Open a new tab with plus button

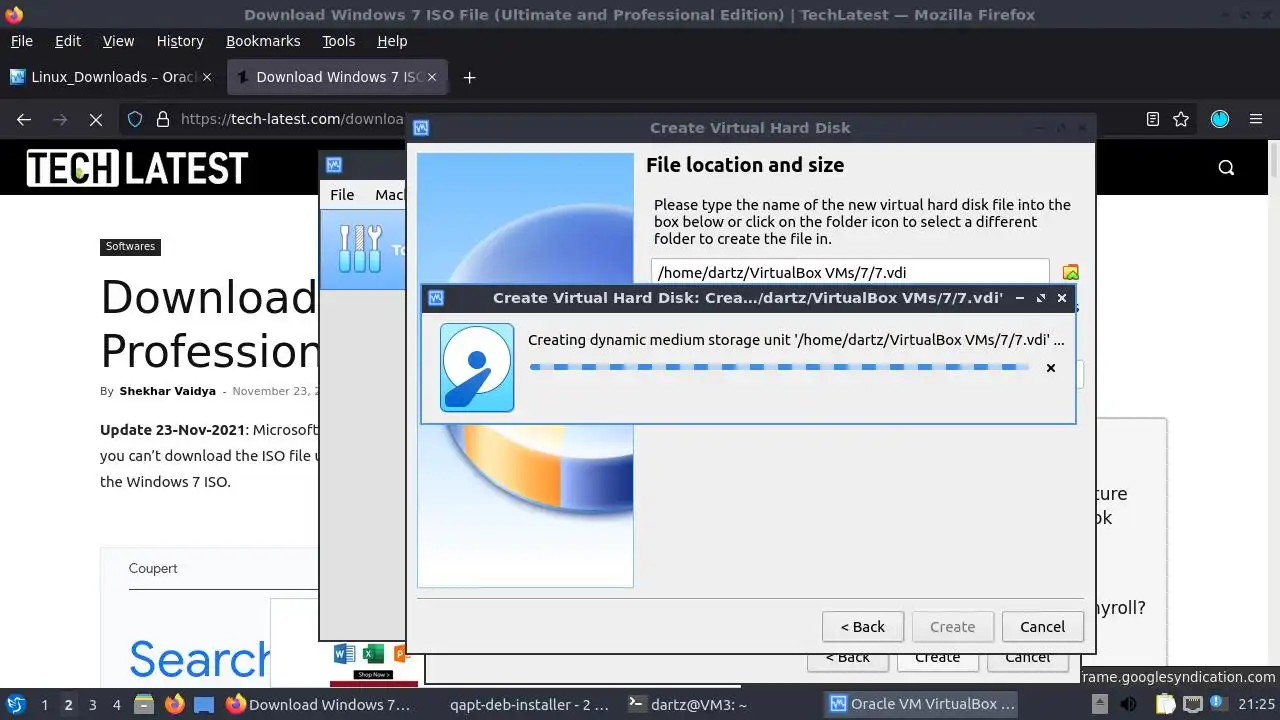(x=469, y=77)
